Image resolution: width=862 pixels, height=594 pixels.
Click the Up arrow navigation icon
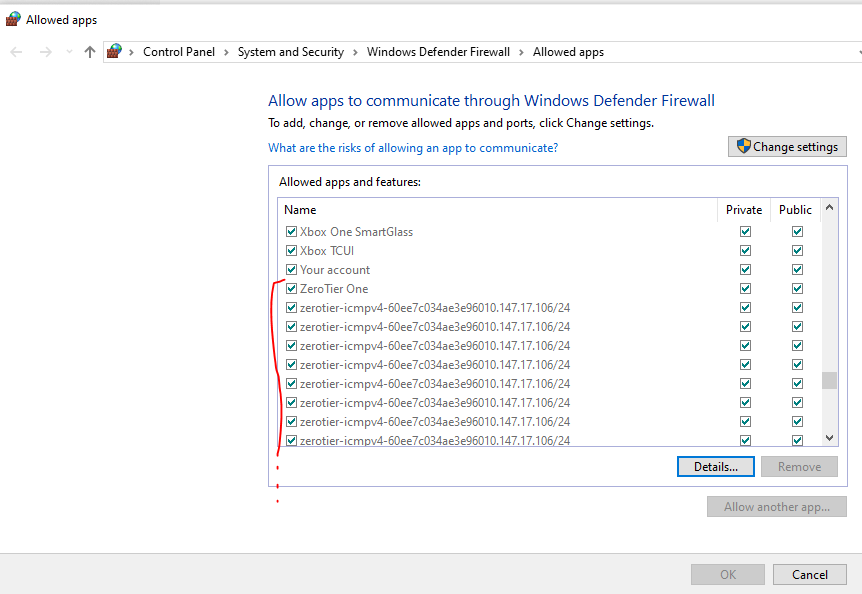point(90,52)
